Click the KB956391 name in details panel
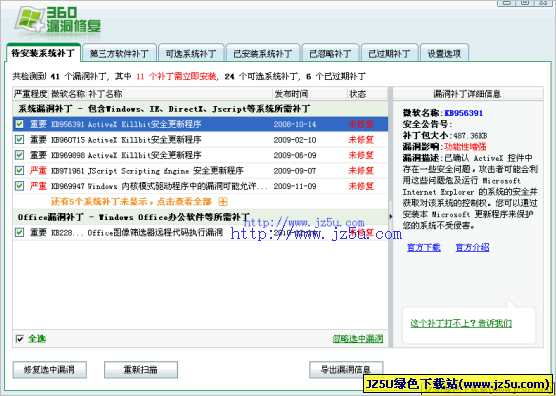This screenshot has width=556, height=396. pyautogui.click(x=463, y=113)
